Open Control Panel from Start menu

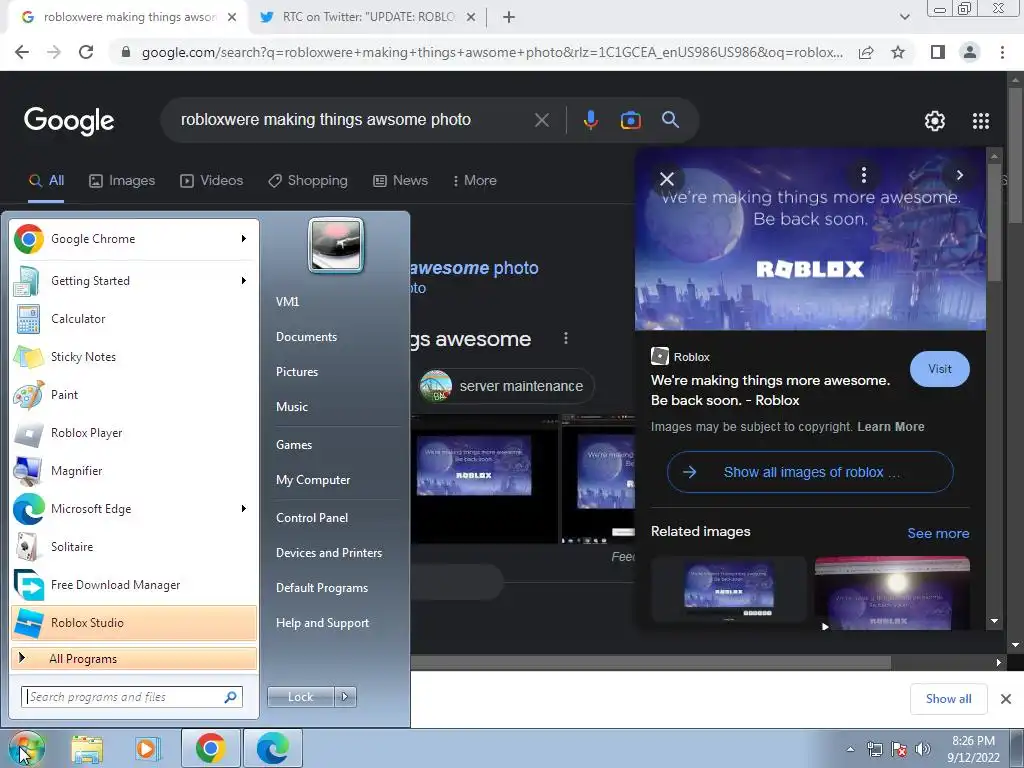click(x=312, y=518)
